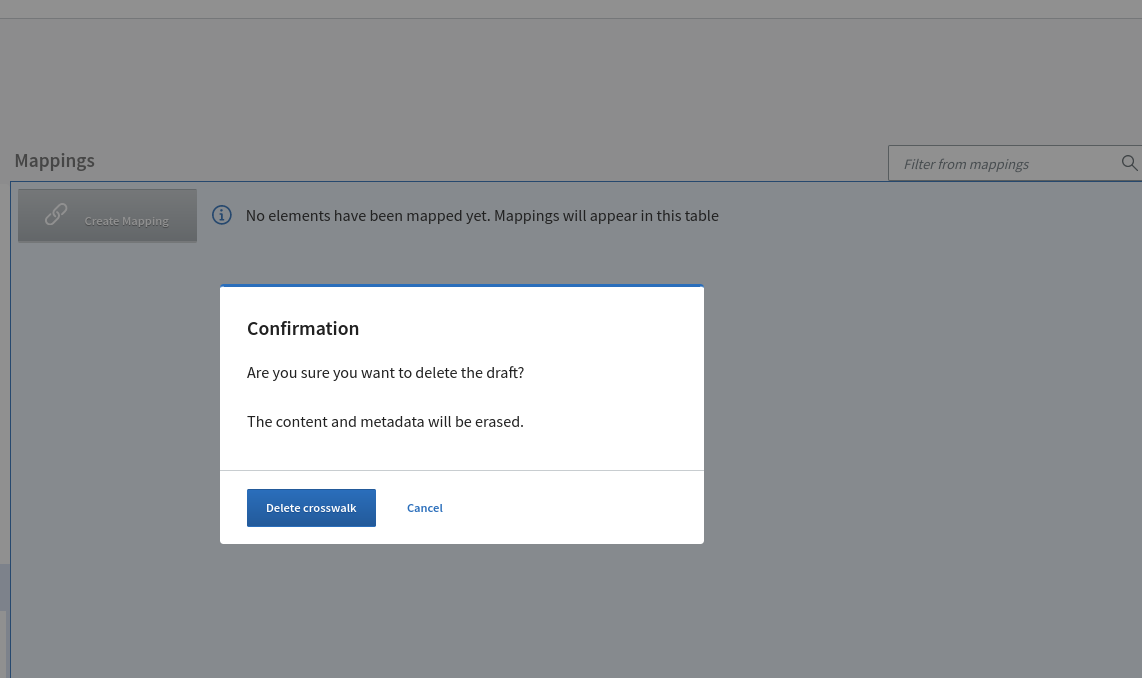Click the blank grey area above the Mappings heading
Screen dimensions: 1142x678
pyautogui.click(x=571, y=80)
